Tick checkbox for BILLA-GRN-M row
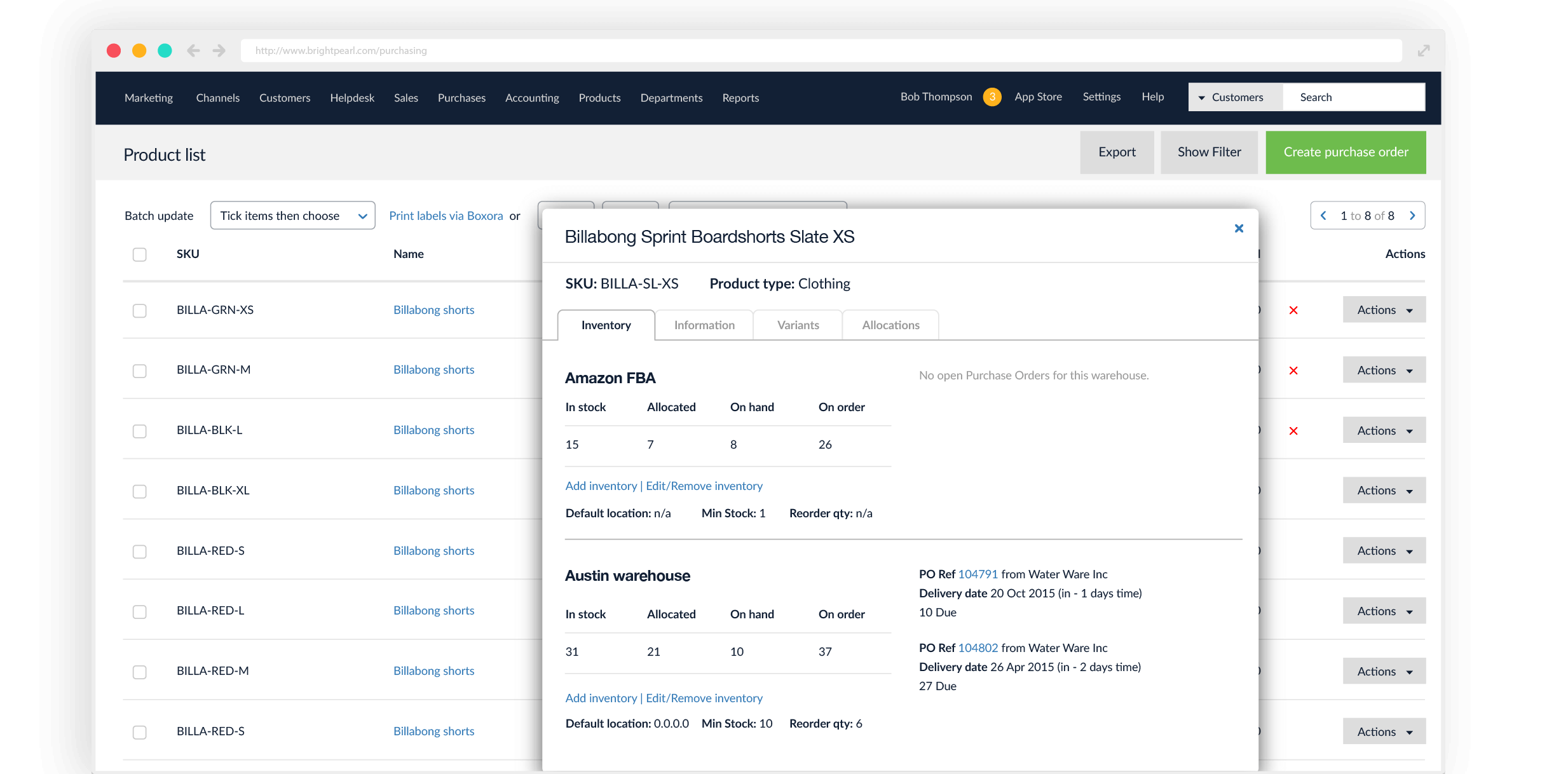Screen dimensions: 1568x774 pos(139,370)
